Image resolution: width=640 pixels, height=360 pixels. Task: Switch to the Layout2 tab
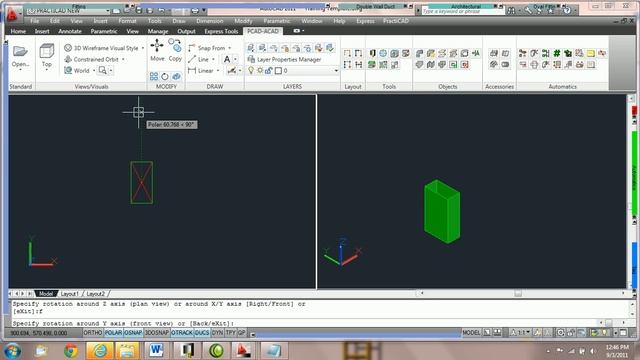point(96,294)
